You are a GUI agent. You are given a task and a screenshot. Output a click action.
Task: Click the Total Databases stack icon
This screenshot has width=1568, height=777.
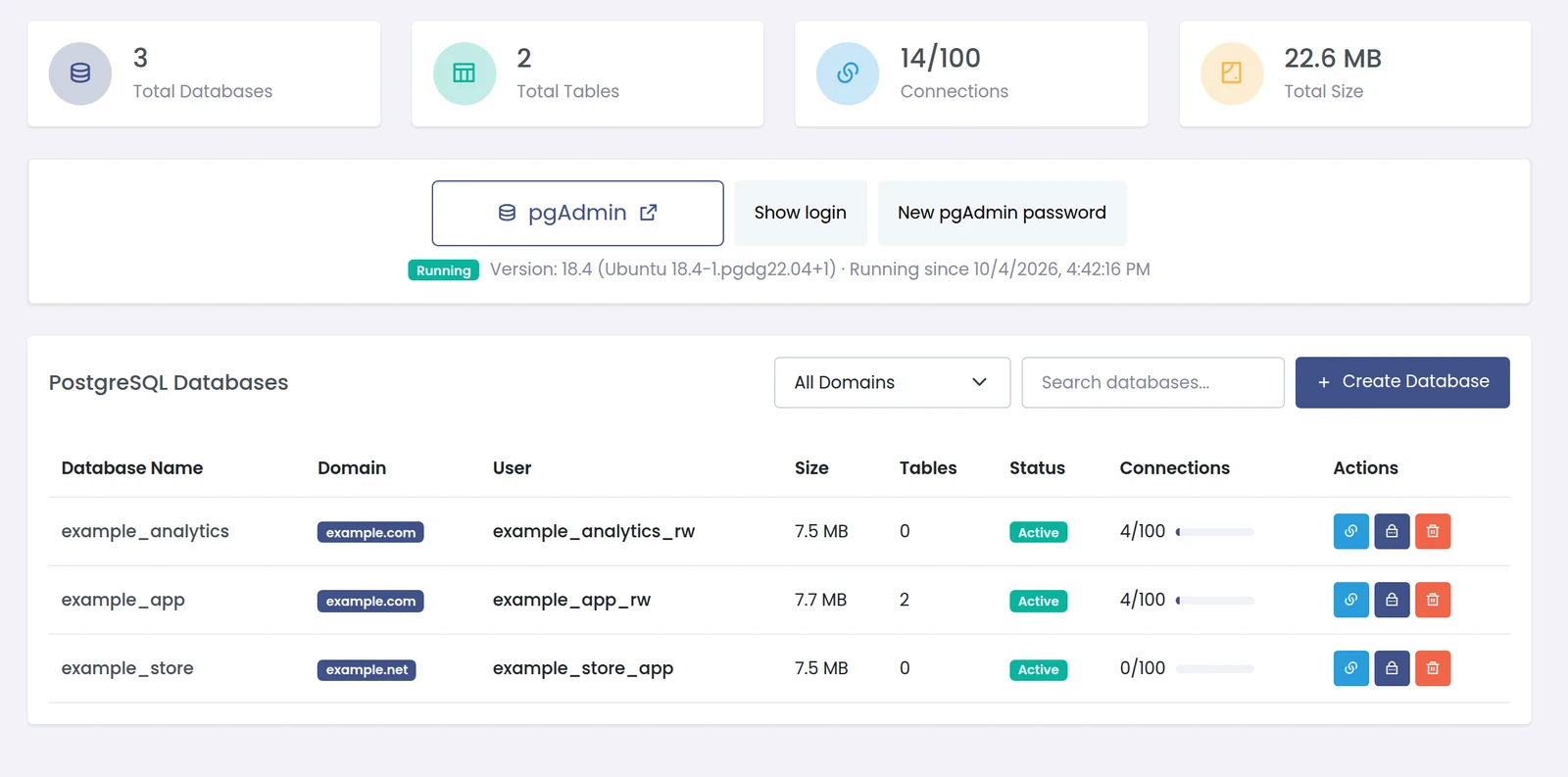[80, 73]
